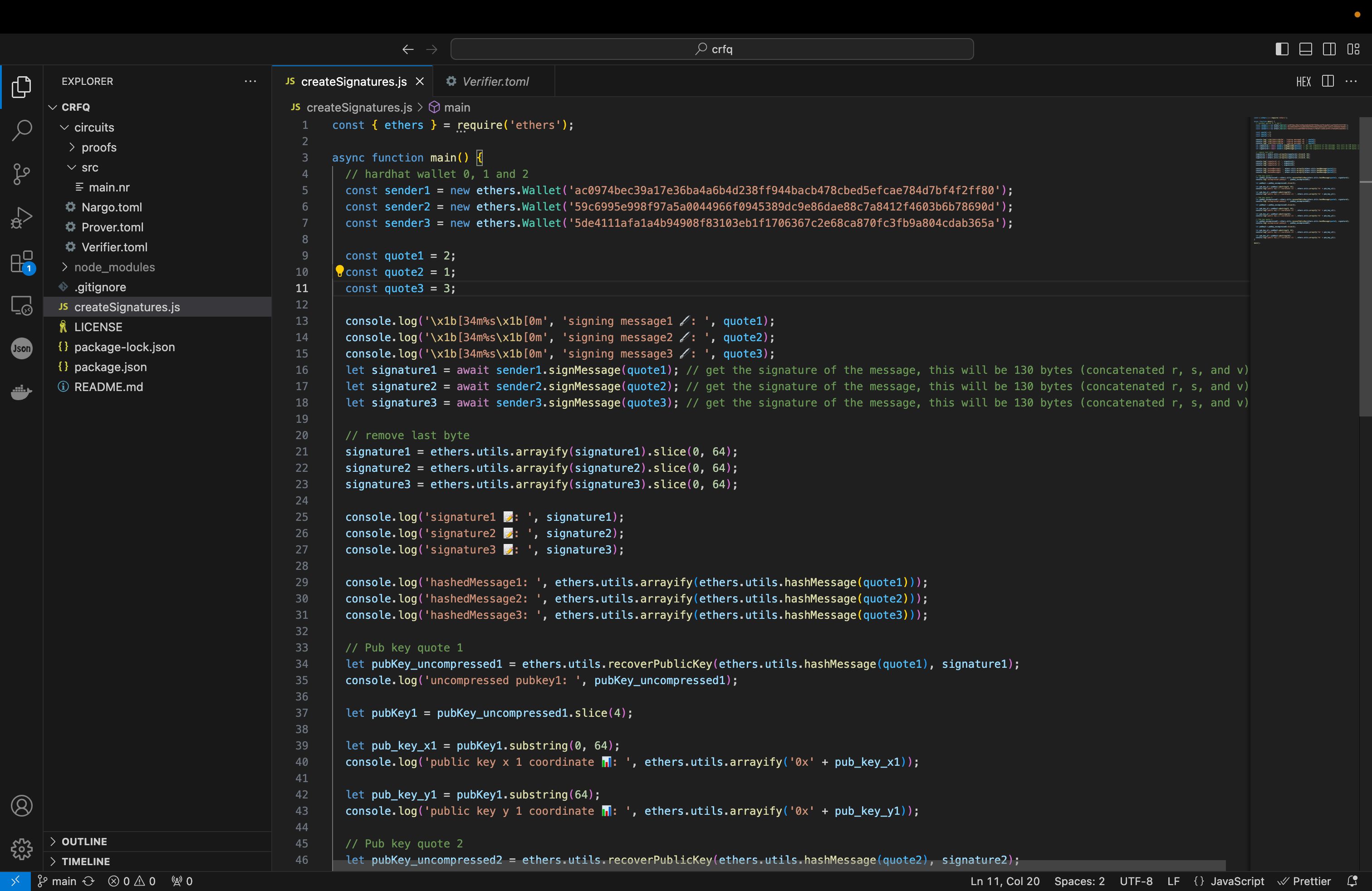Open the .gitignore file
The width and height of the screenshot is (1372, 891).
click(157, 287)
